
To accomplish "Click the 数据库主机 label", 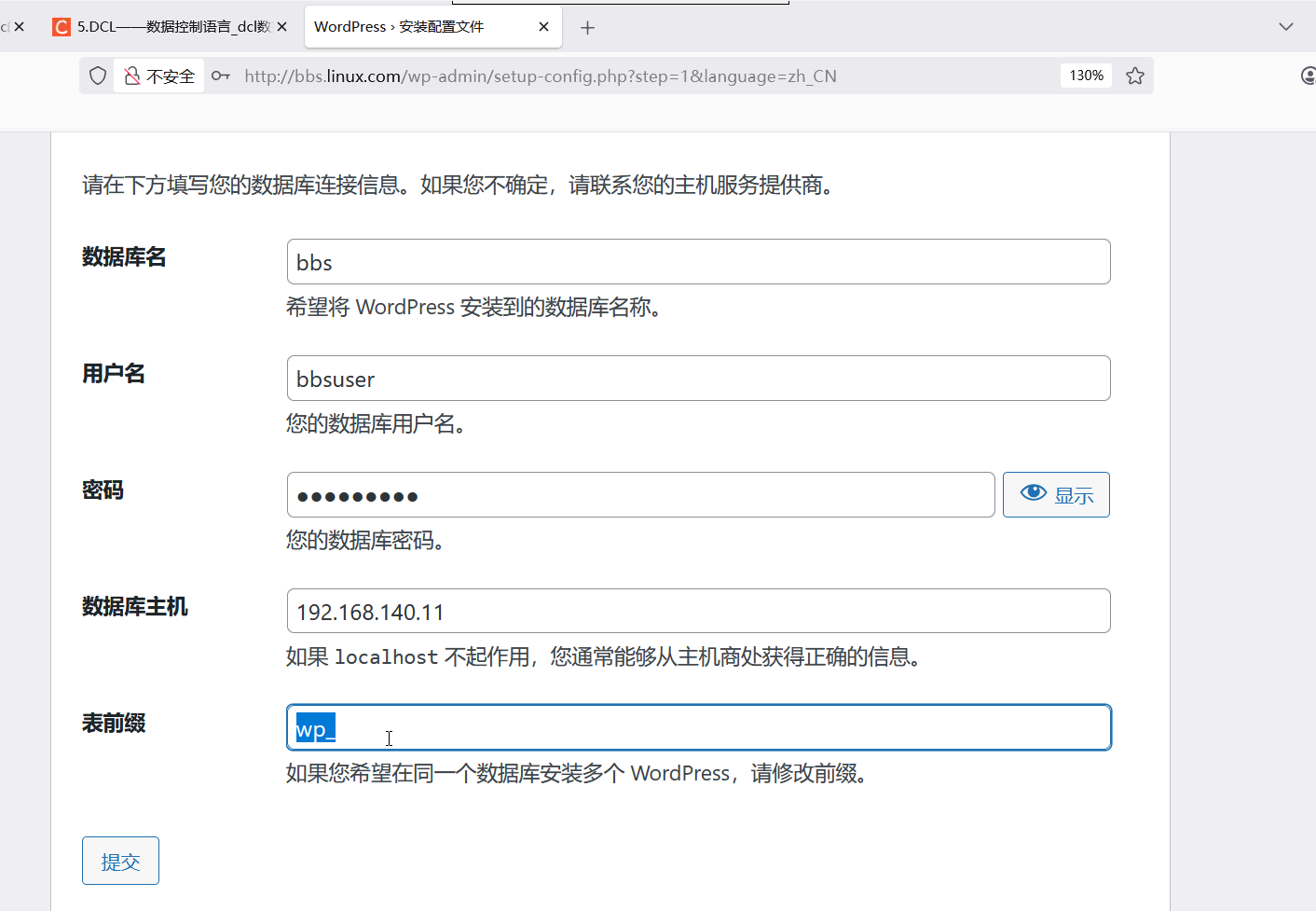I will click(135, 607).
